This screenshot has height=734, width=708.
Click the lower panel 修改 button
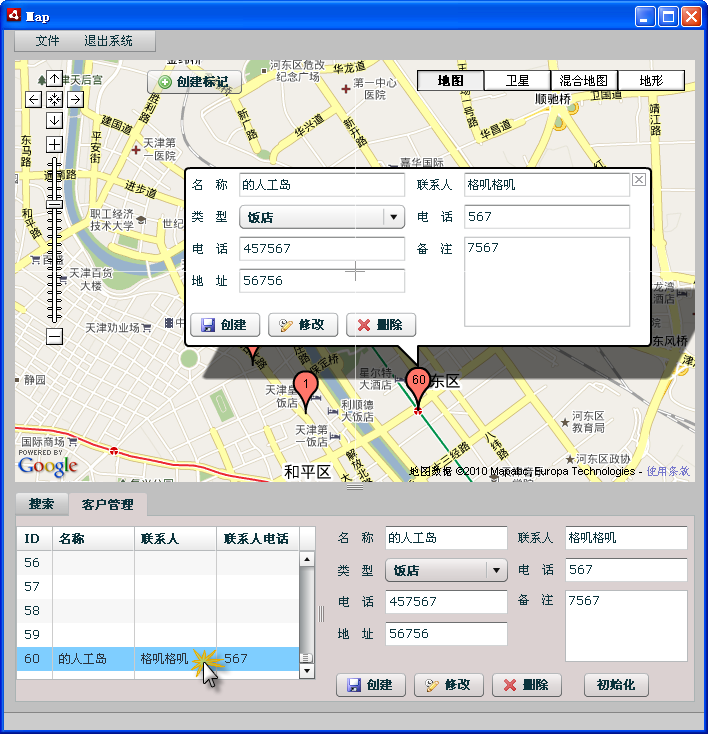coord(449,685)
